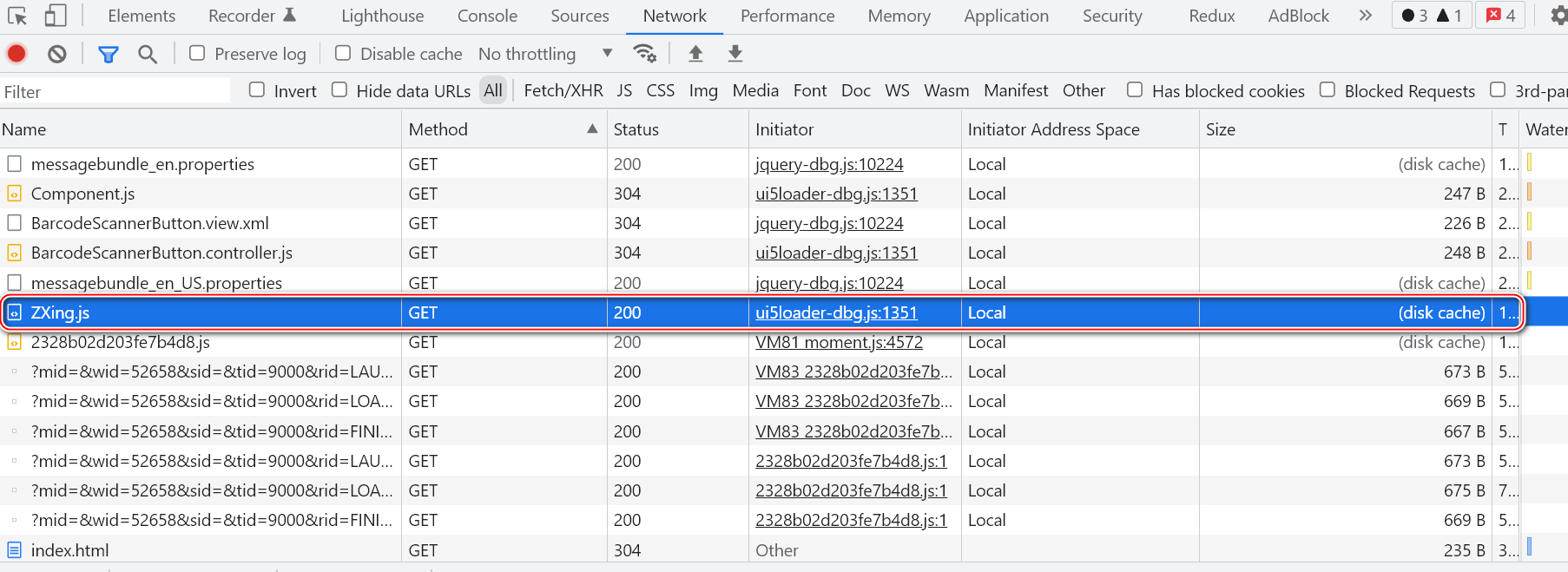Open the Recorder tab
The width and height of the screenshot is (1568, 572).
[253, 16]
